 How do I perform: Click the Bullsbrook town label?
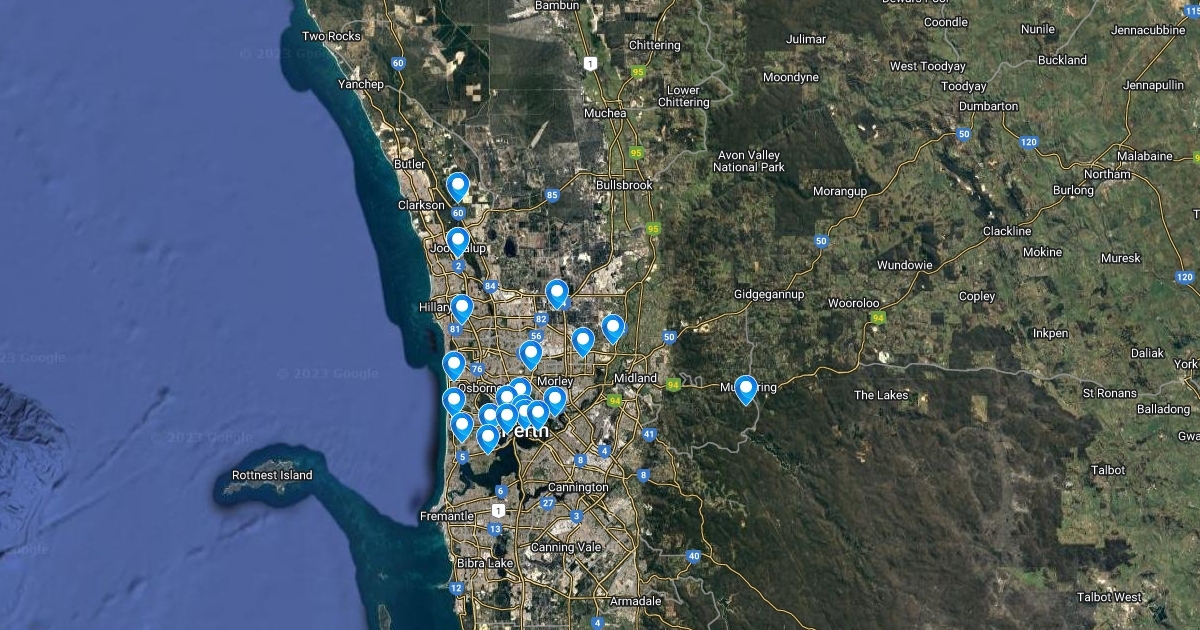pyautogui.click(x=623, y=185)
